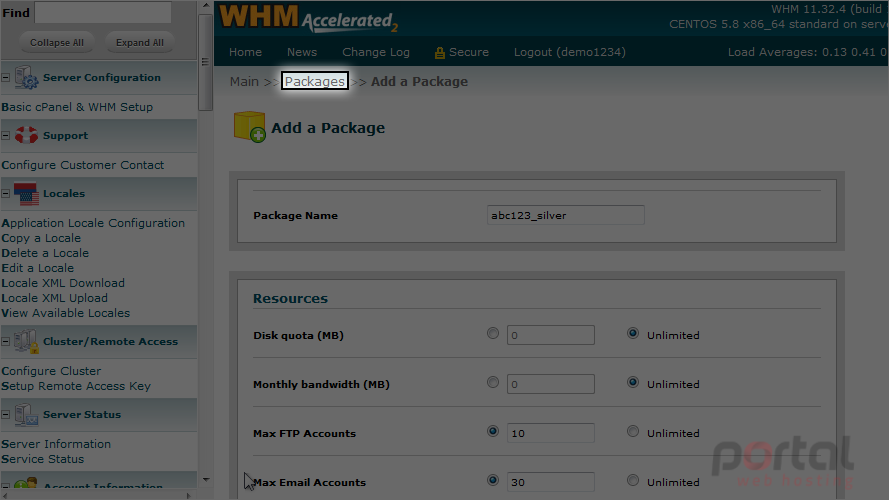This screenshot has height=500, width=889.
Task: Open Setup Remote Access Key link
Action: click(x=76, y=386)
